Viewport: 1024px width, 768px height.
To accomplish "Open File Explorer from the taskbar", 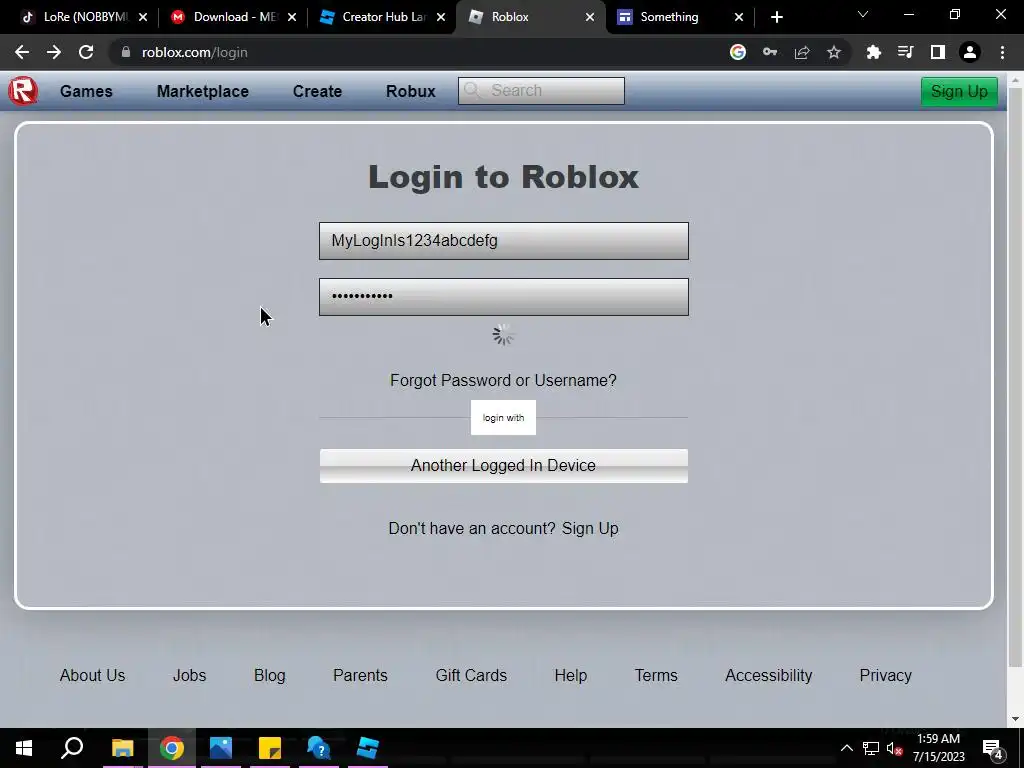I will coord(122,748).
